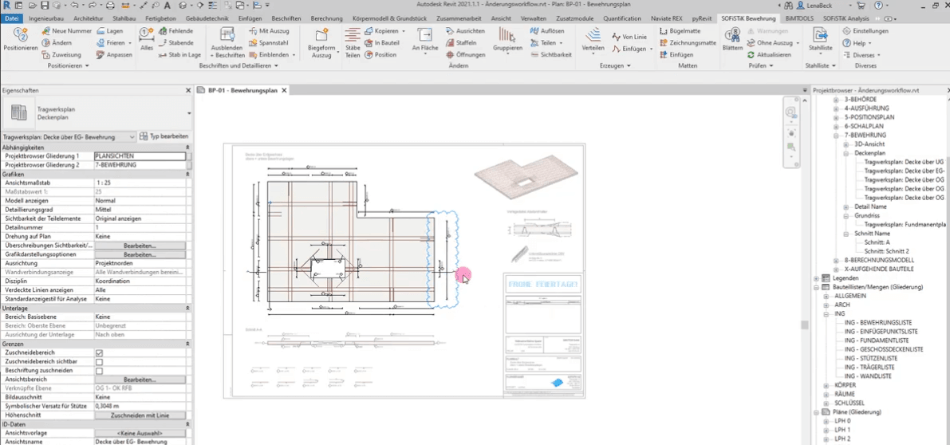Open the Tragwerksplan view selector dropdown
This screenshot has height=445, width=950.
[x=68, y=137]
